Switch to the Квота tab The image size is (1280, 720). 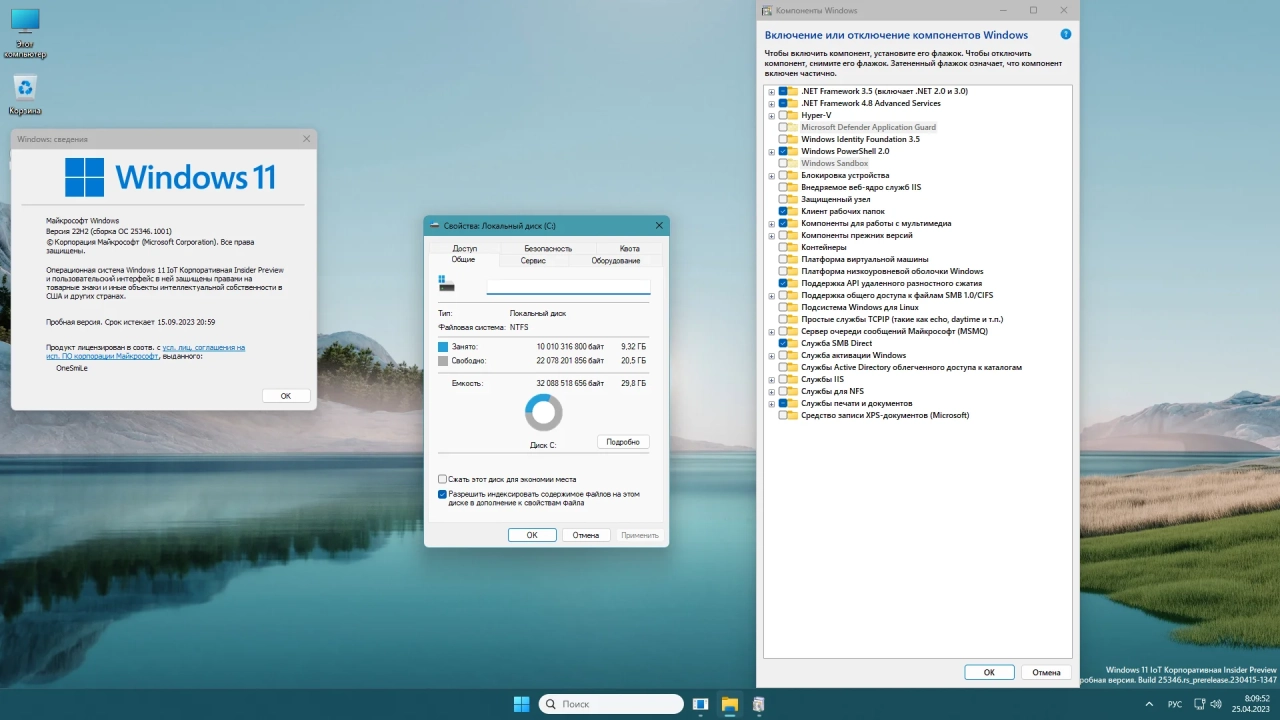(x=629, y=248)
